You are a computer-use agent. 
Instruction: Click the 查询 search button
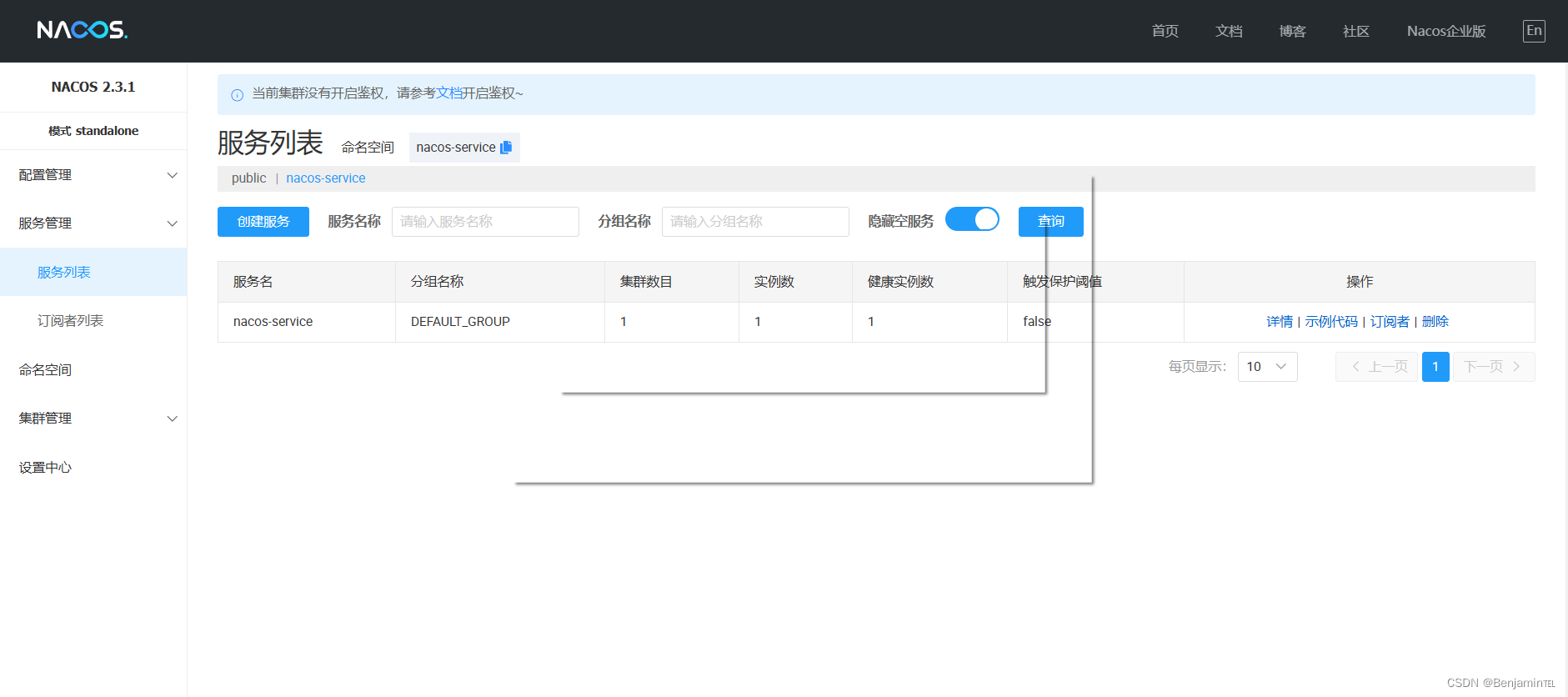(x=1050, y=222)
